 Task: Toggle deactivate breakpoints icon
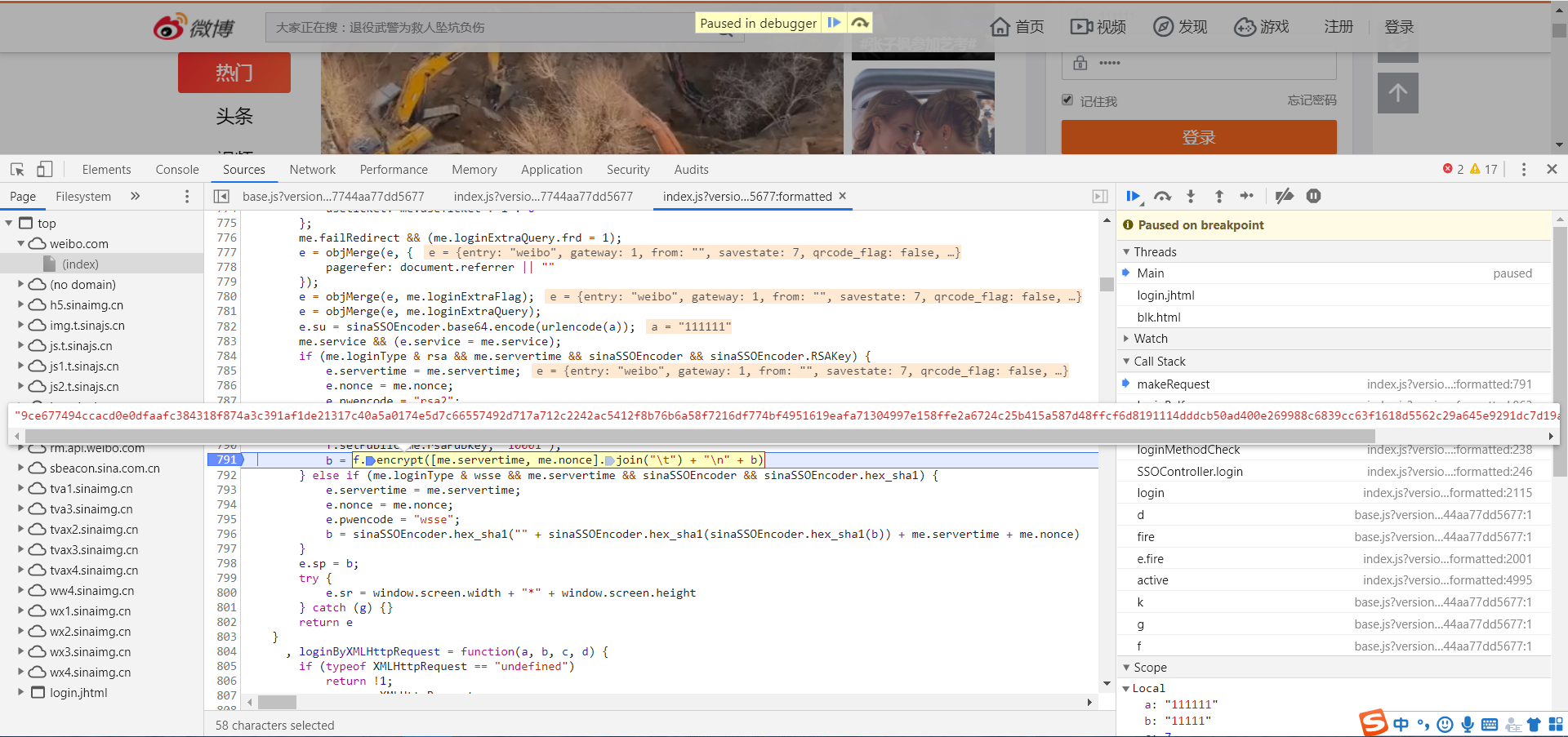click(x=1284, y=196)
